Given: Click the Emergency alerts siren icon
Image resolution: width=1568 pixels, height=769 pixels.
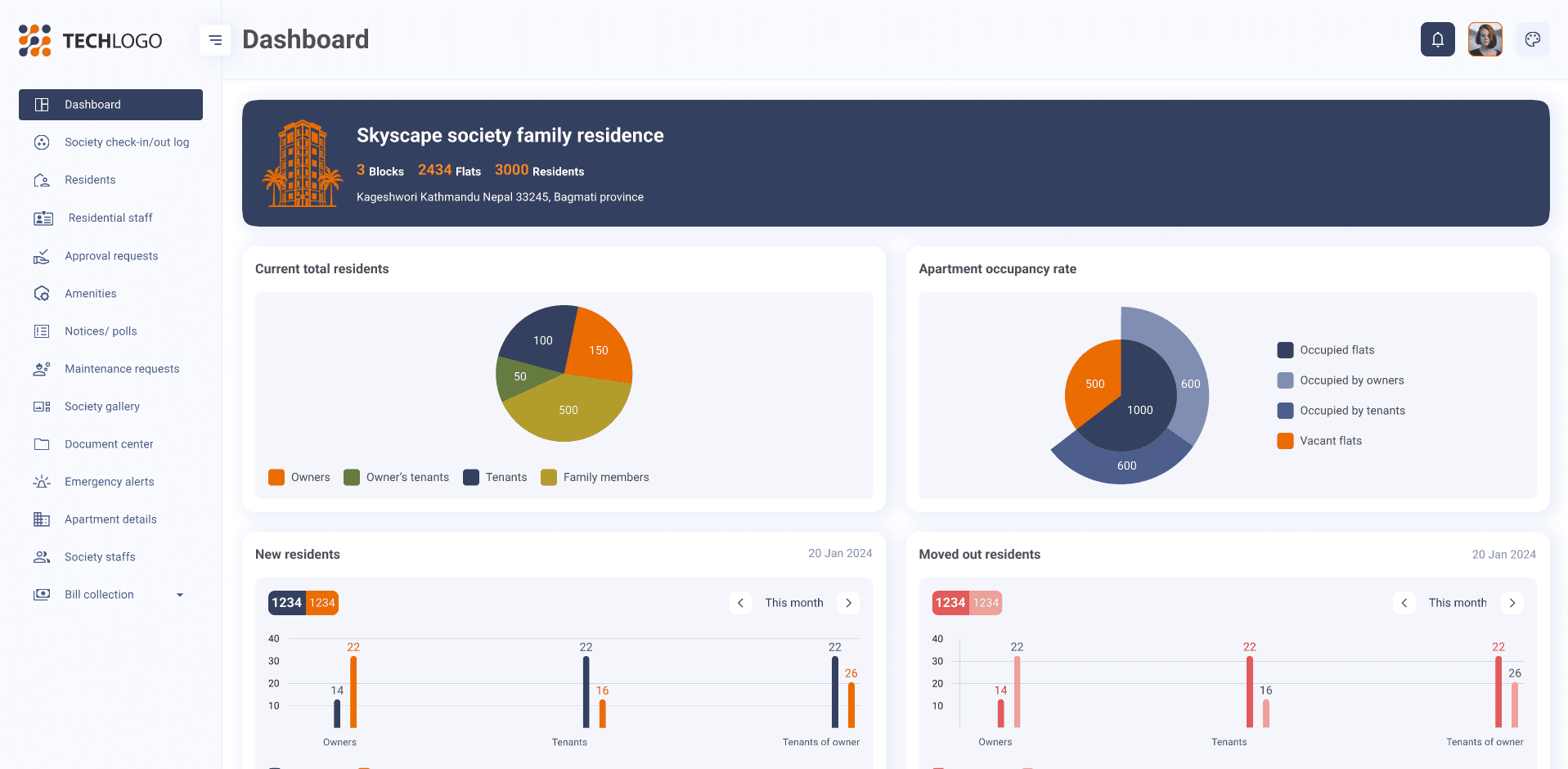Looking at the screenshot, I should tap(42, 482).
